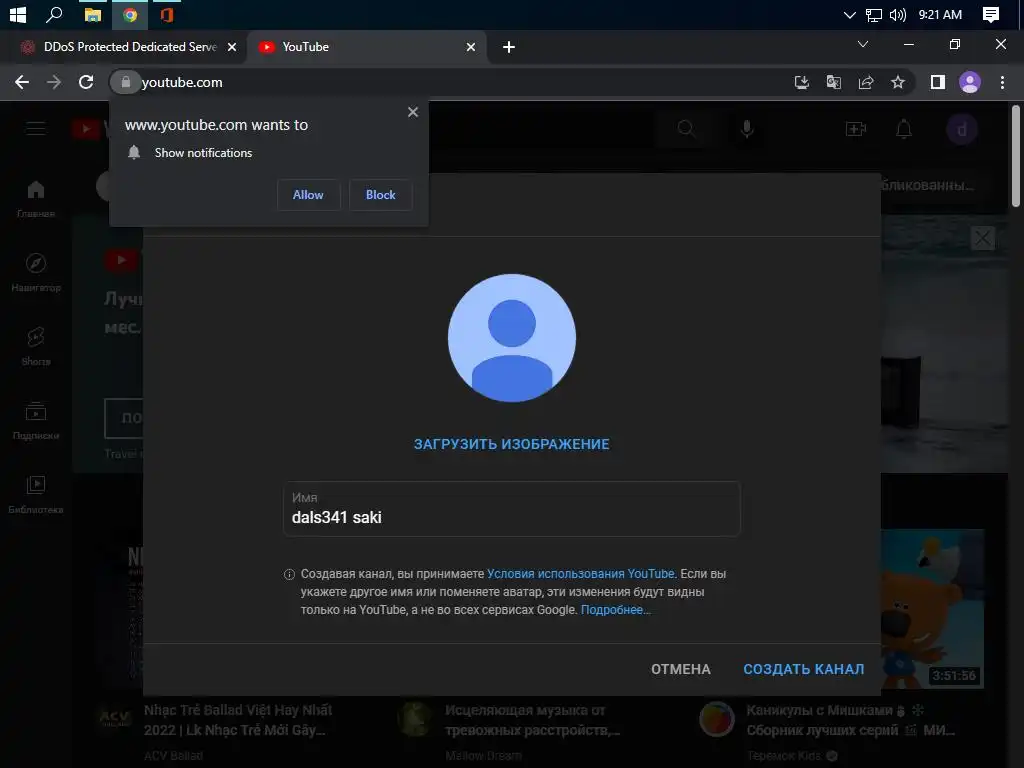Viewport: 1024px width, 768px height.
Task: Open a new Chrome tab
Action: click(509, 47)
